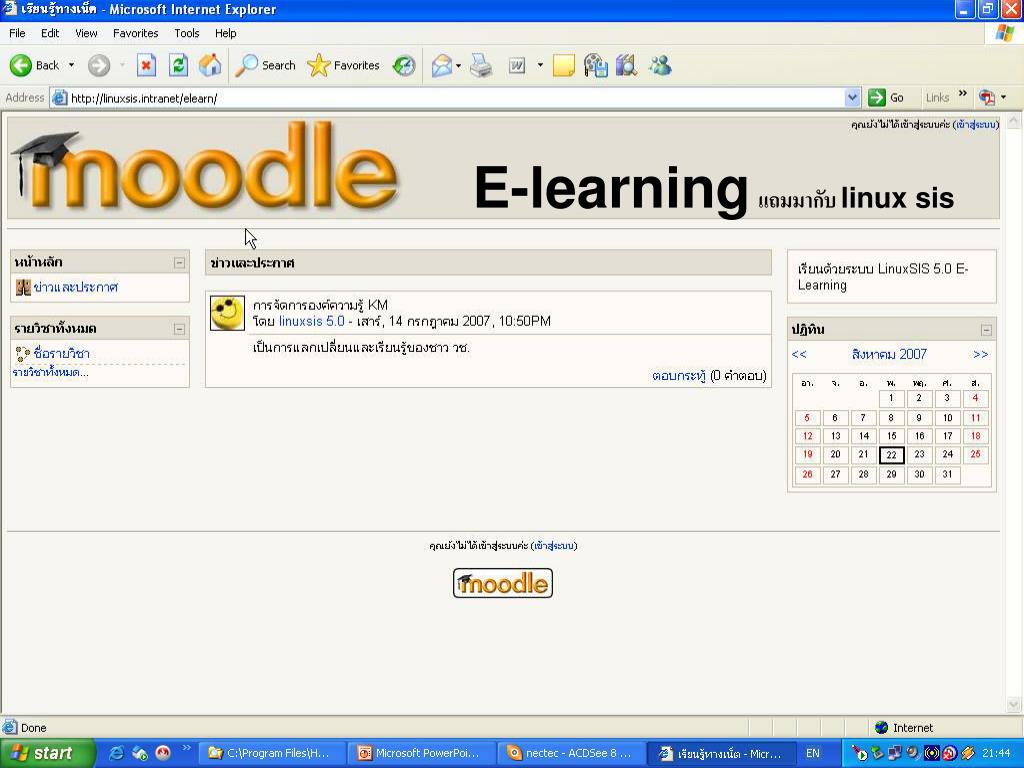Click the vertical scrollbar down arrow
The width and height of the screenshot is (1024, 768).
[1014, 704]
